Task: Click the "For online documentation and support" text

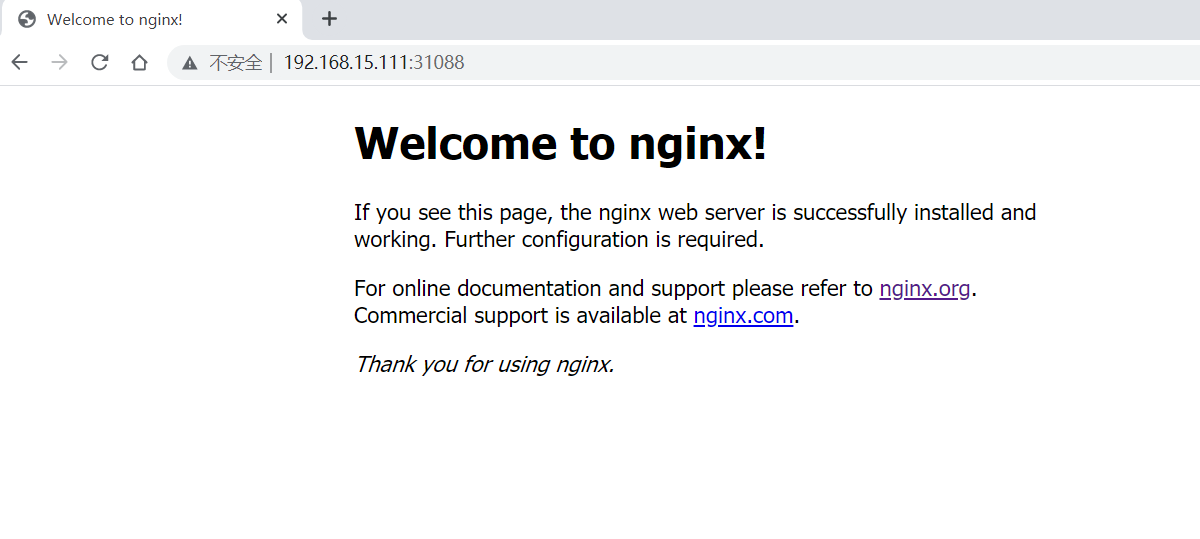Action: coord(540,289)
